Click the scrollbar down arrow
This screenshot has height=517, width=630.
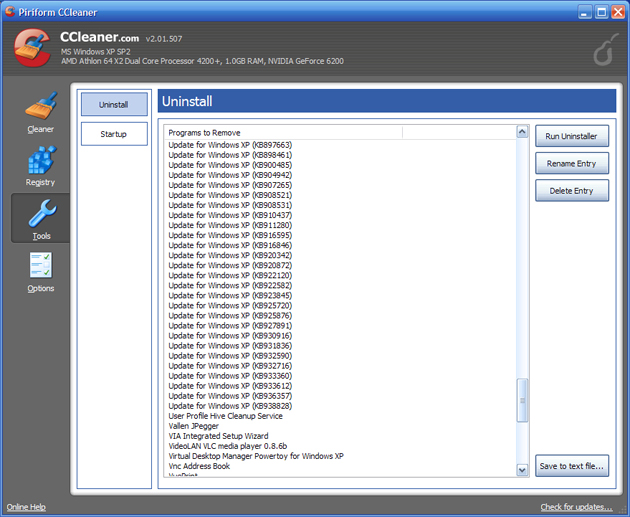coord(522,470)
